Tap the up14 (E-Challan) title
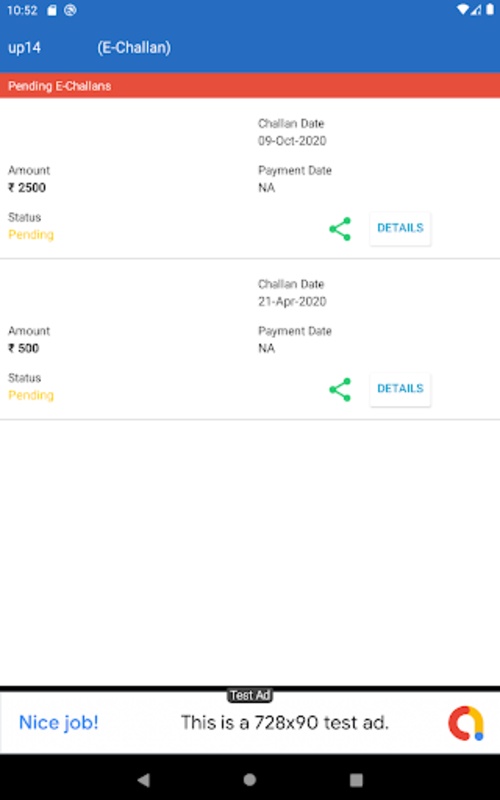This screenshot has width=500, height=800. [89, 47]
